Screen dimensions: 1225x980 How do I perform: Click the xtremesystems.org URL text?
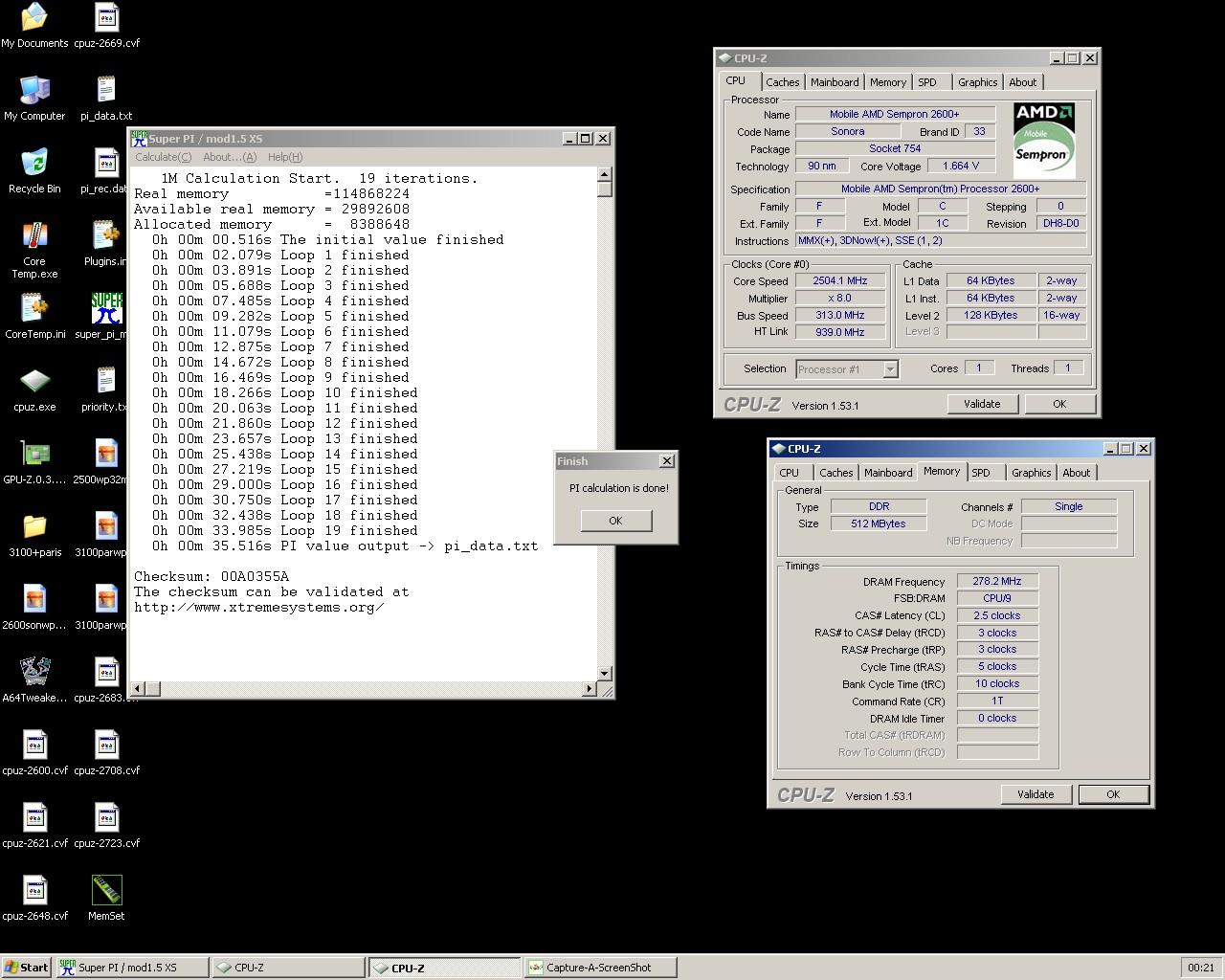pyautogui.click(x=259, y=607)
